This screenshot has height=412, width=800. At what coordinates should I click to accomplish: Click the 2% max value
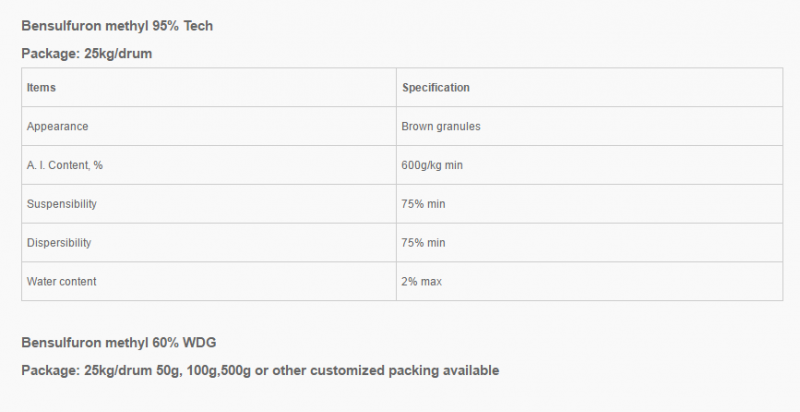click(x=421, y=281)
